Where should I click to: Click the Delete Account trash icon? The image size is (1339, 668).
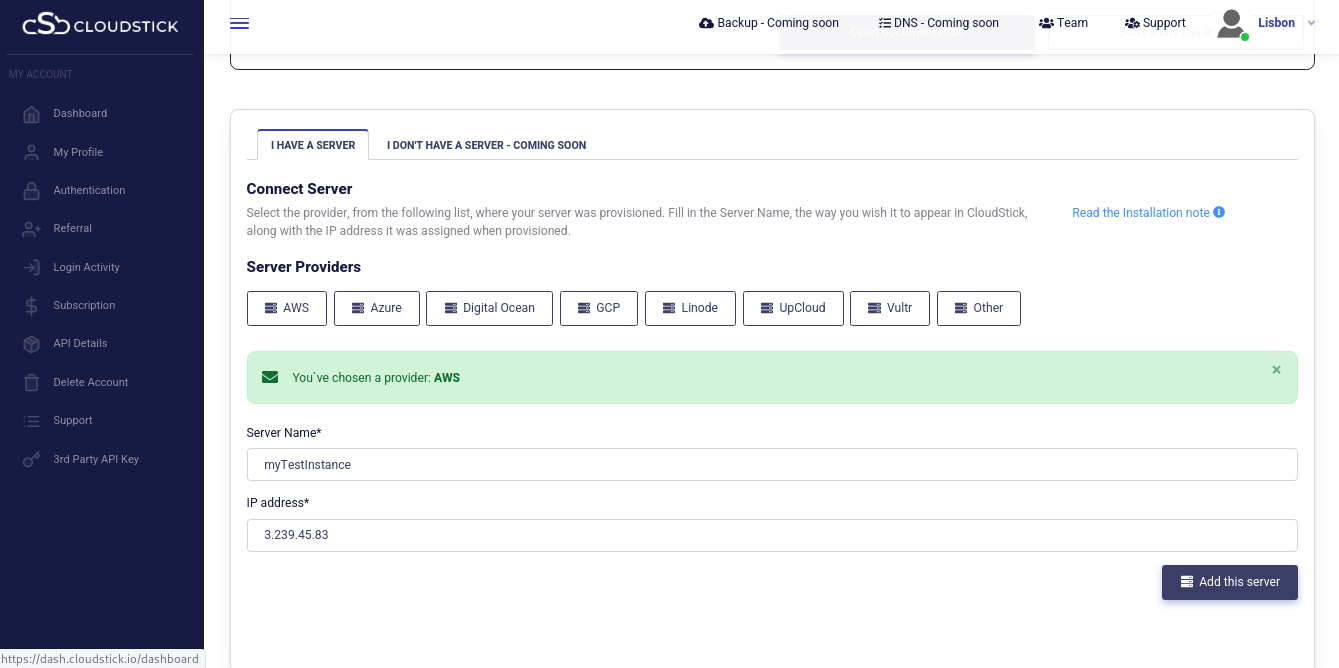coord(32,383)
